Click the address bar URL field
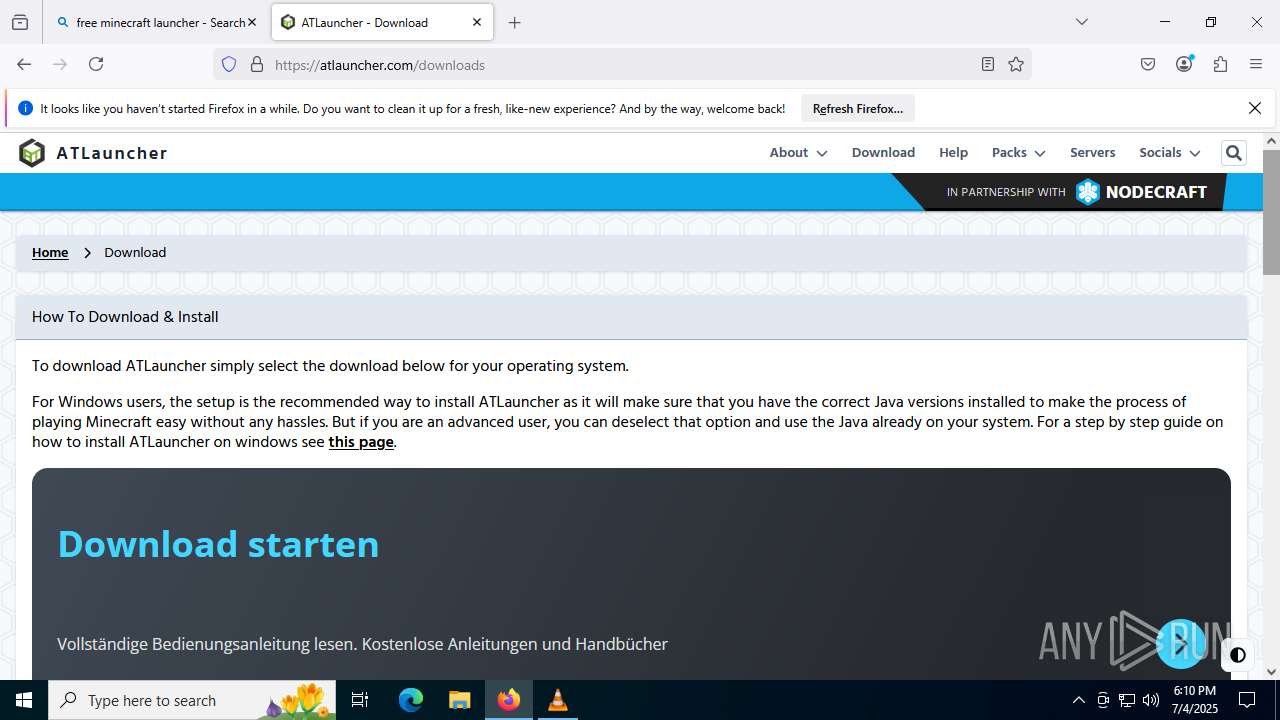 pyautogui.click(x=620, y=65)
